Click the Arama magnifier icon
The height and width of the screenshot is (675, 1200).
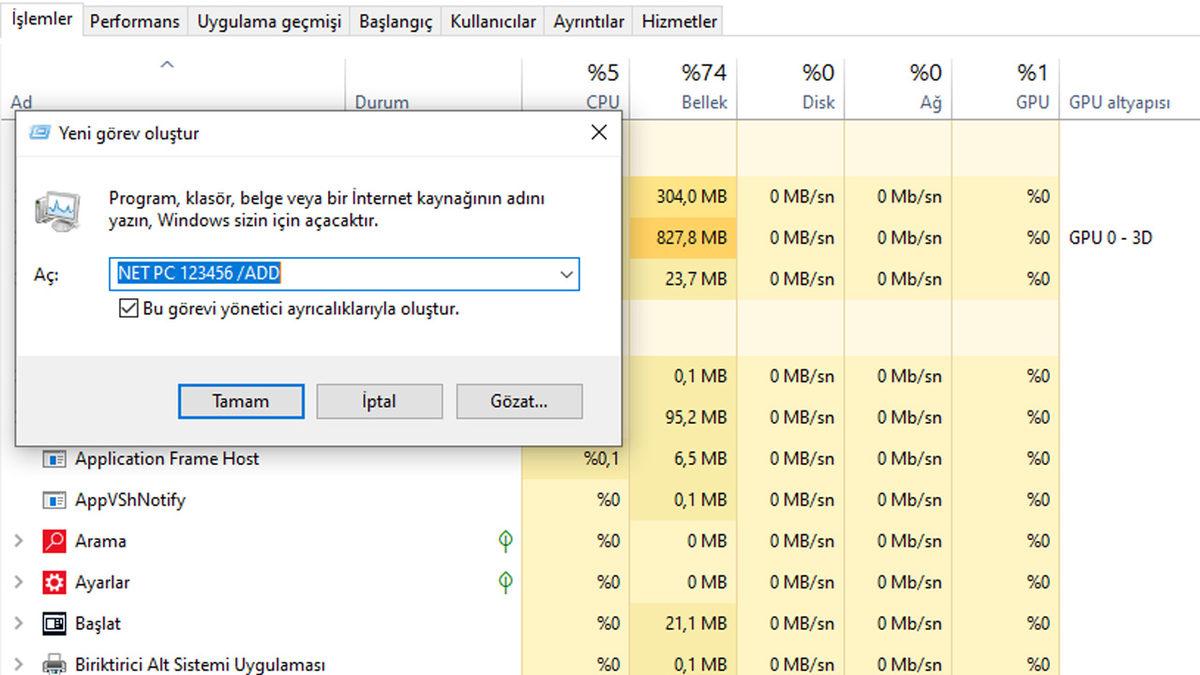point(53,541)
